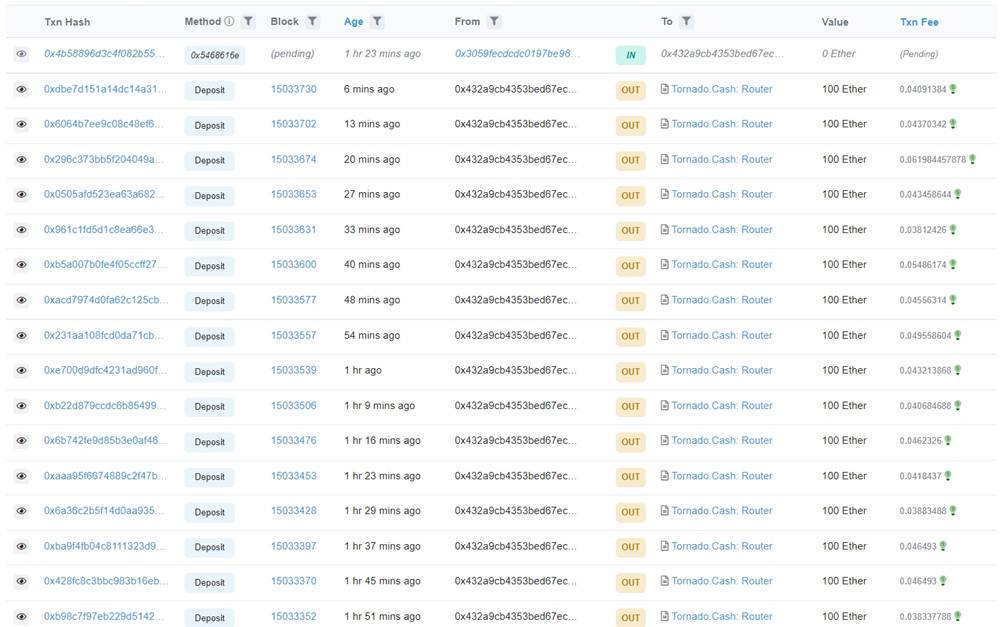This screenshot has width=1000, height=627.
Task: Click gas icon beside fee 0.0462326
Action: tap(948, 441)
